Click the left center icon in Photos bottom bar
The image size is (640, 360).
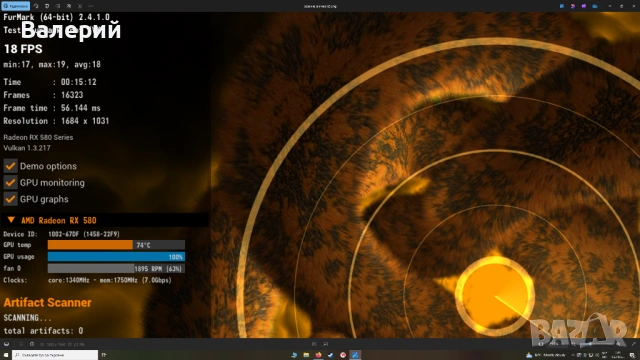point(314,344)
